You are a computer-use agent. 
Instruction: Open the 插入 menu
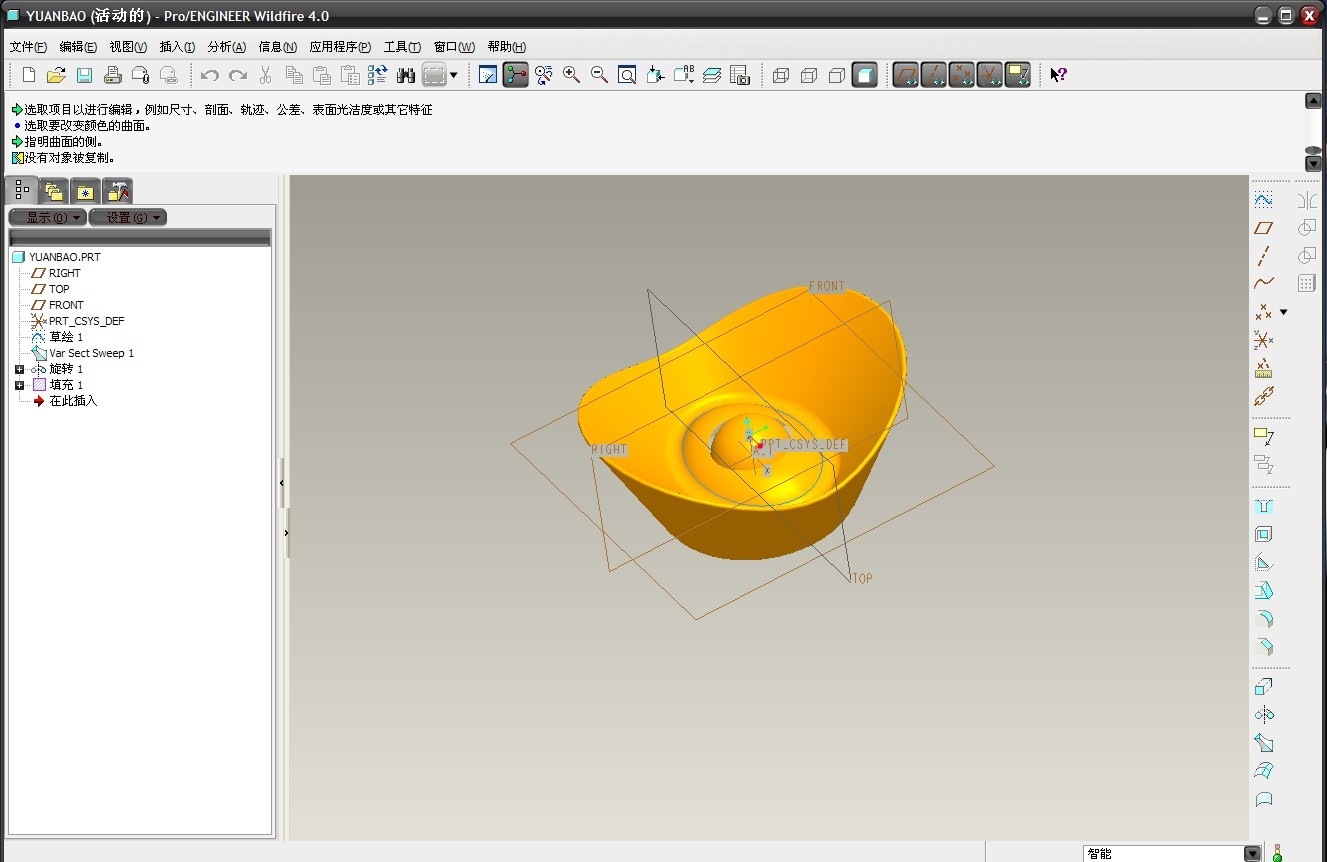coord(177,47)
